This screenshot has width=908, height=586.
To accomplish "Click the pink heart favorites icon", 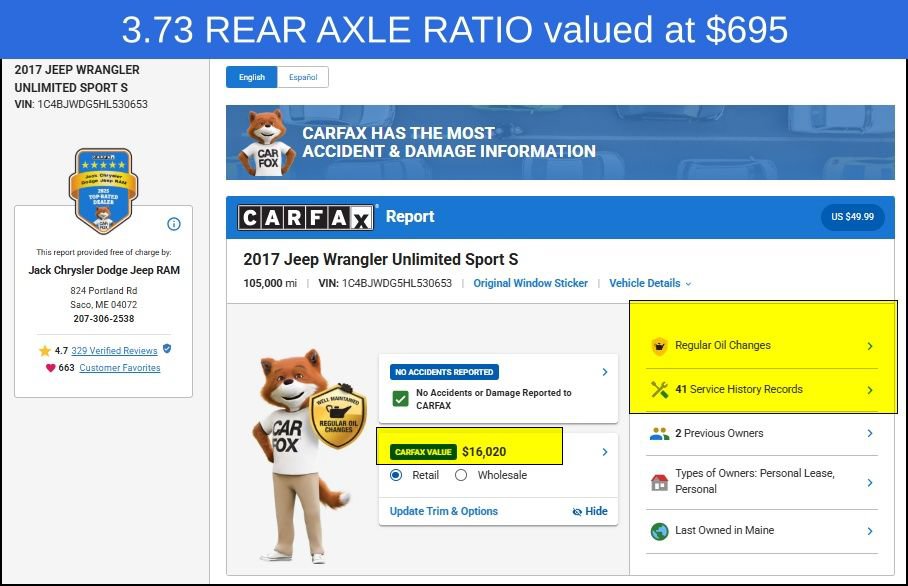I will 50,368.
